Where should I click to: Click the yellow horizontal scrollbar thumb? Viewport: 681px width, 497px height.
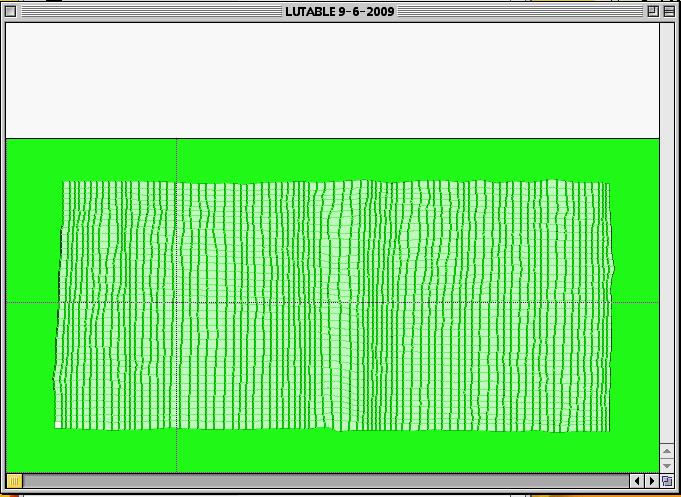[x=14, y=480]
